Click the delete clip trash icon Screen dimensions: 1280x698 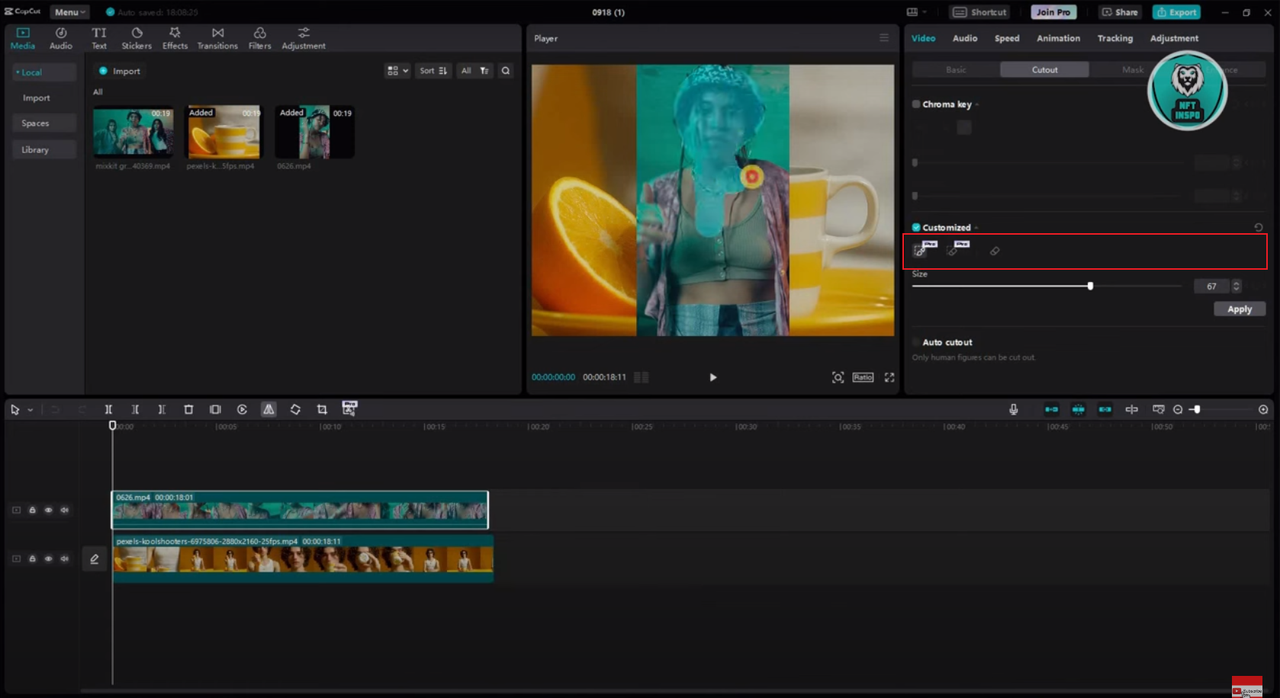coord(188,410)
